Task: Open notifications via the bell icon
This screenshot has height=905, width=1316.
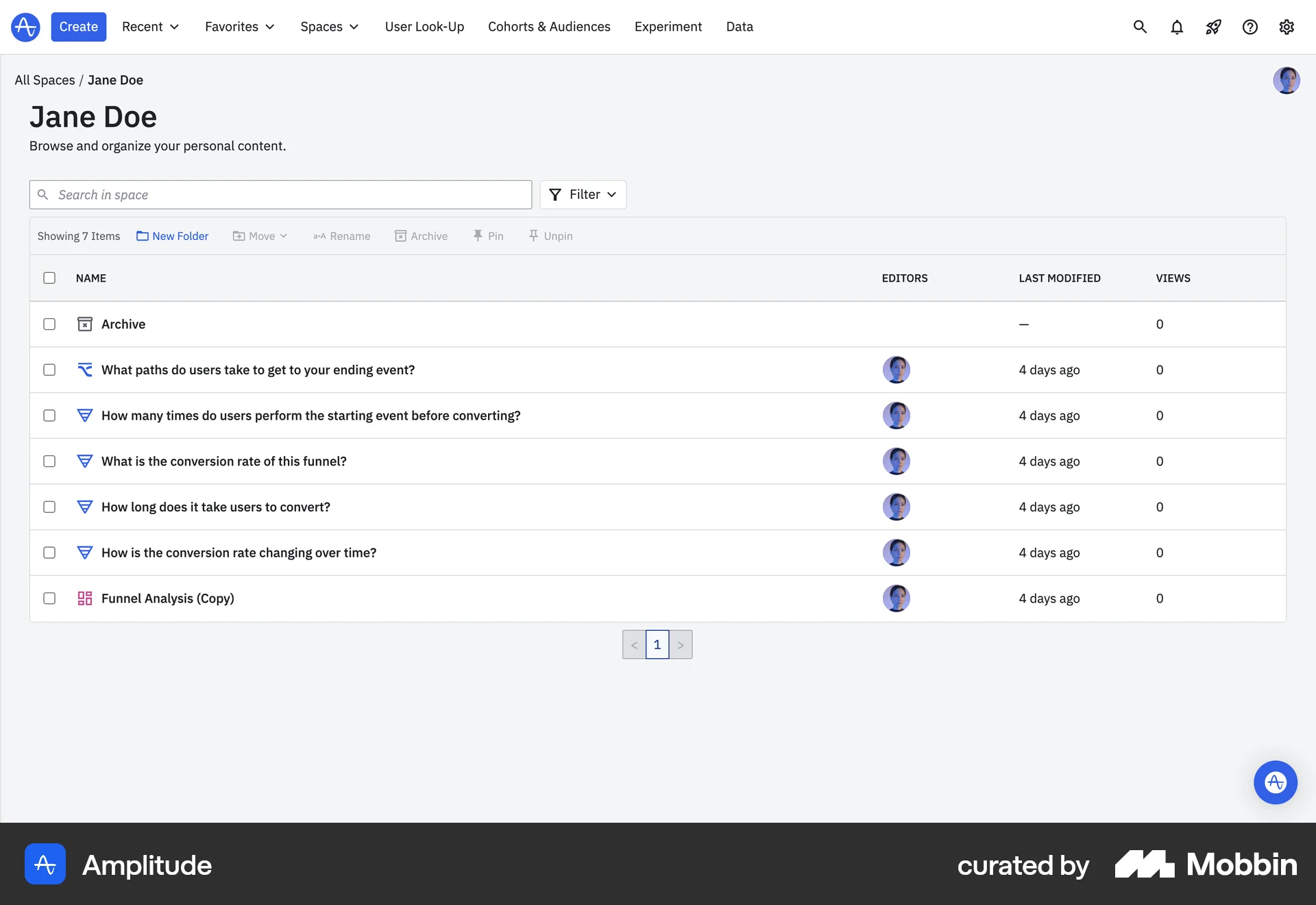Action: [1177, 27]
